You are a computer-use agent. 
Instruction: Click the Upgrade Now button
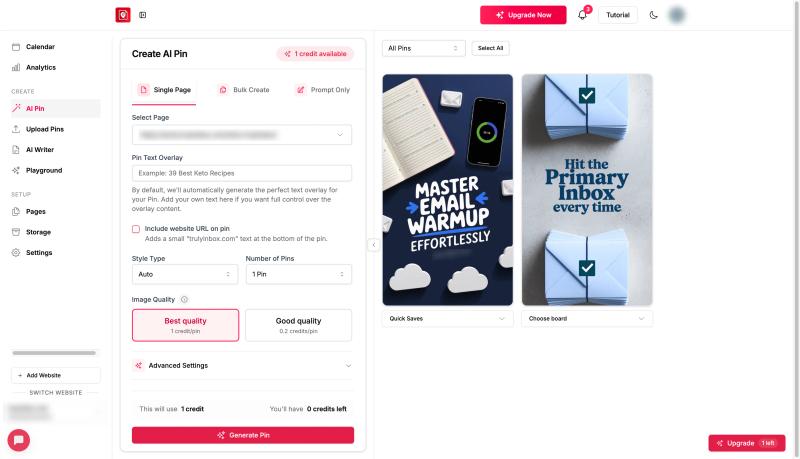click(x=523, y=15)
